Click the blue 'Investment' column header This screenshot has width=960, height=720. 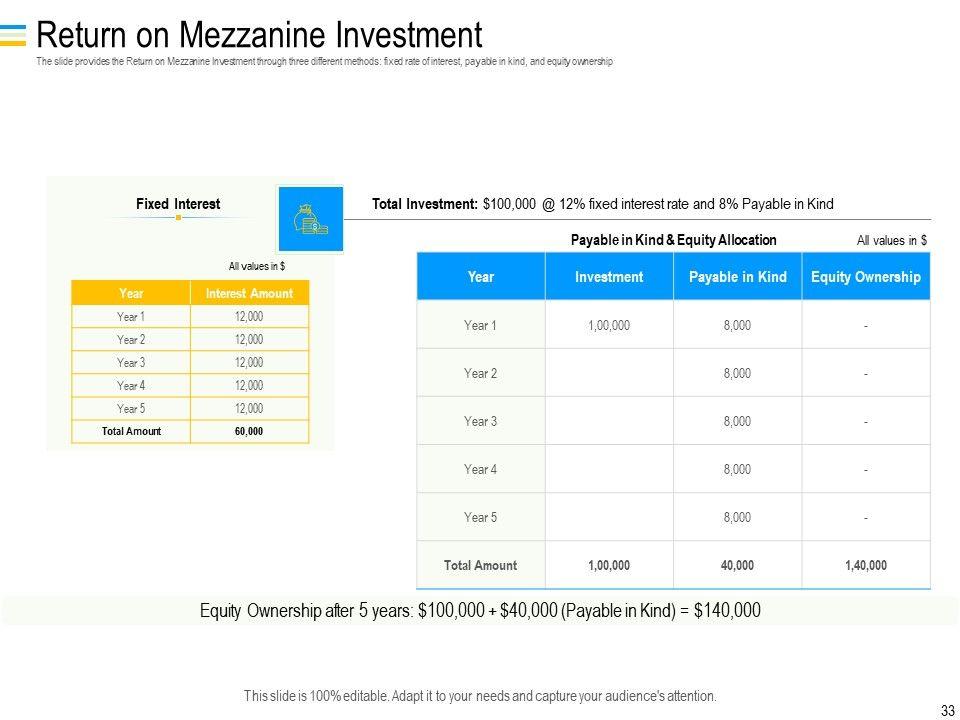pos(609,277)
